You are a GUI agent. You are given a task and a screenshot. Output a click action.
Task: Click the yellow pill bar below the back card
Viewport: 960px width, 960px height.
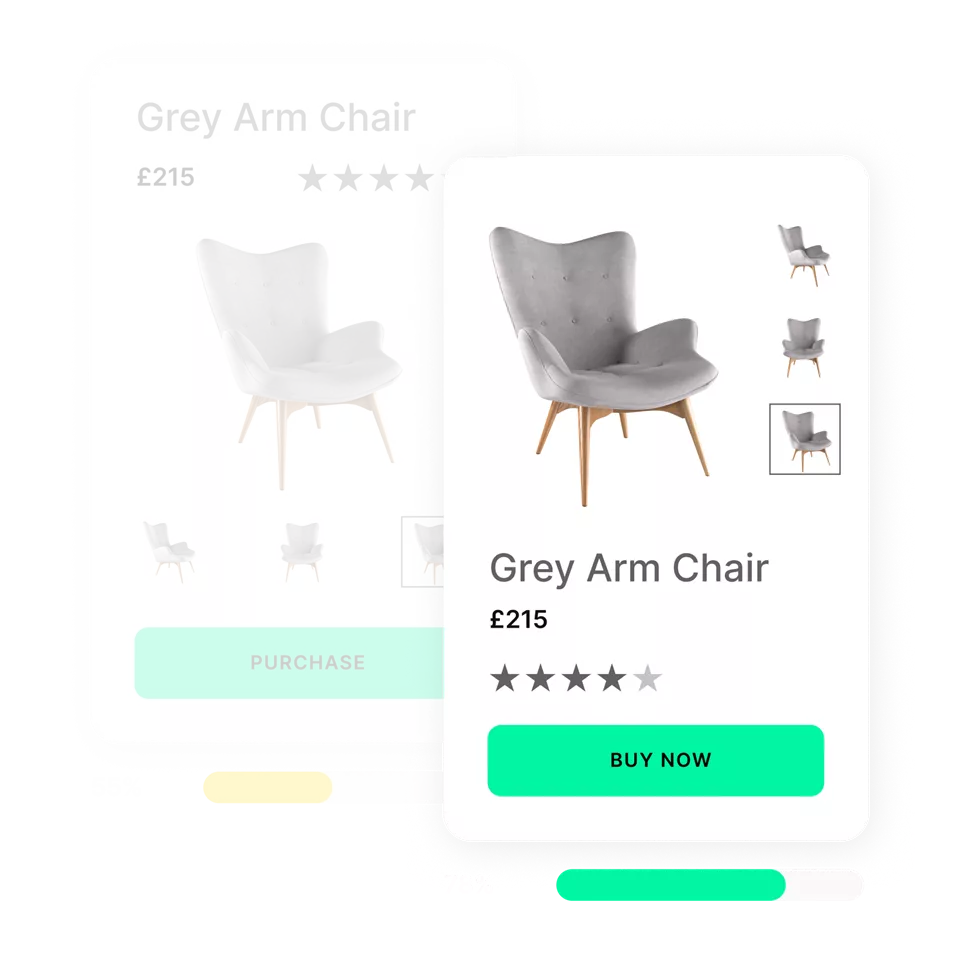pos(268,787)
